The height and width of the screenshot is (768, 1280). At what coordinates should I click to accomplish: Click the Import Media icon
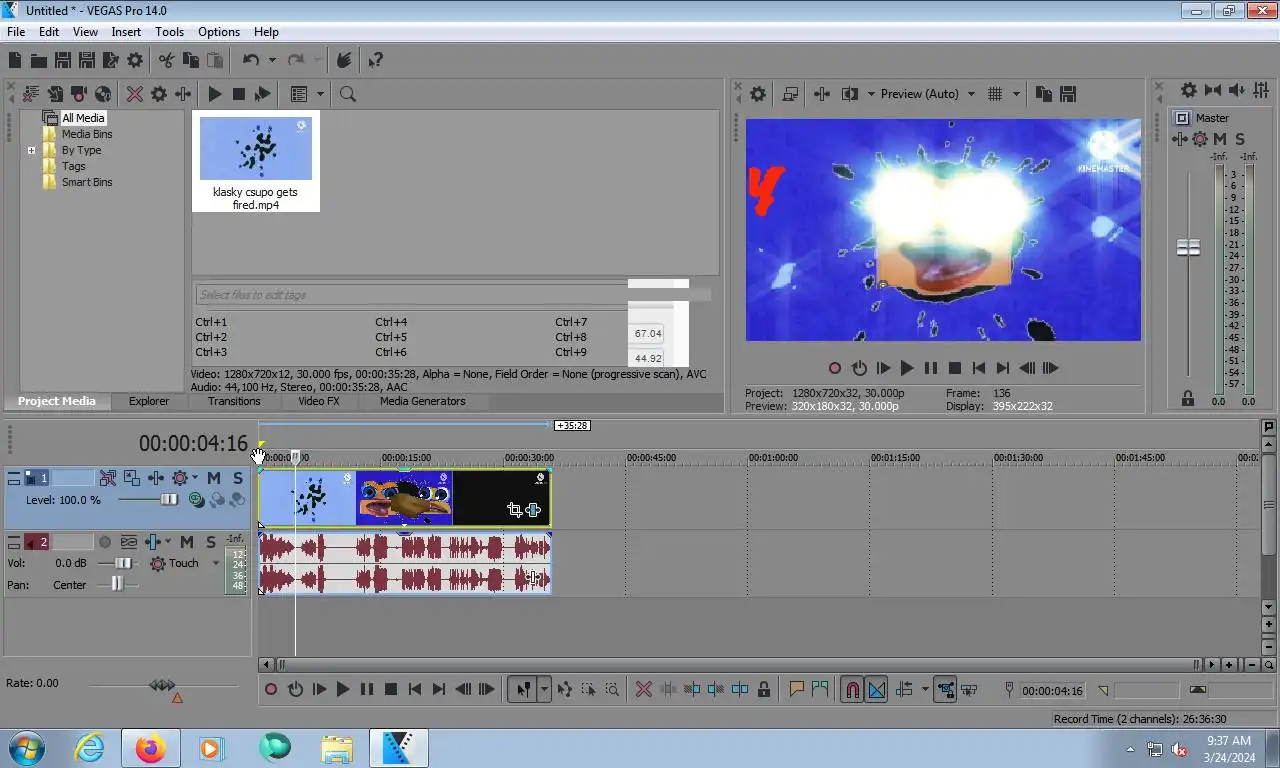(x=55, y=94)
